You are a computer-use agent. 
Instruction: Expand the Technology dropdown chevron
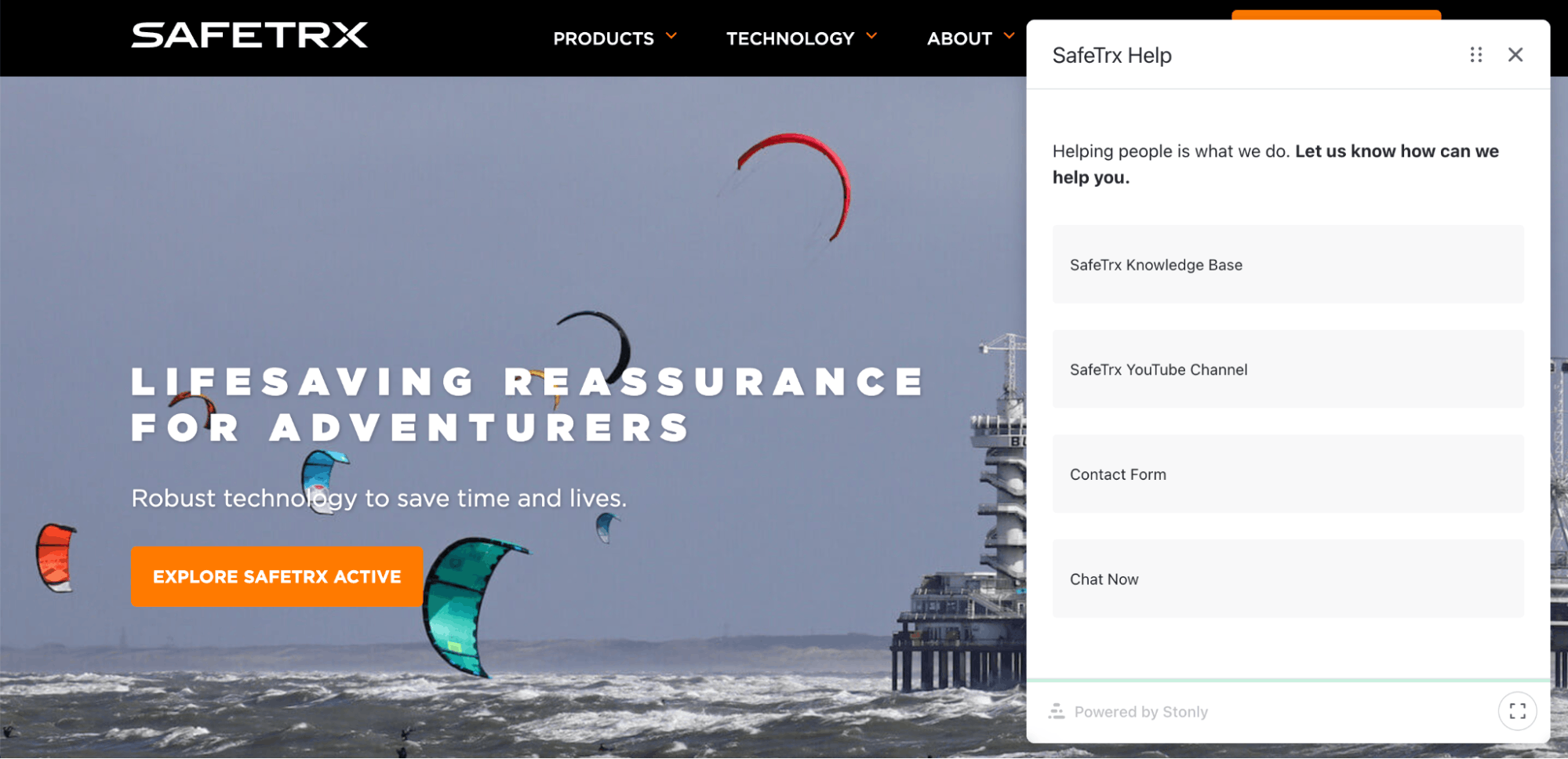point(871,36)
